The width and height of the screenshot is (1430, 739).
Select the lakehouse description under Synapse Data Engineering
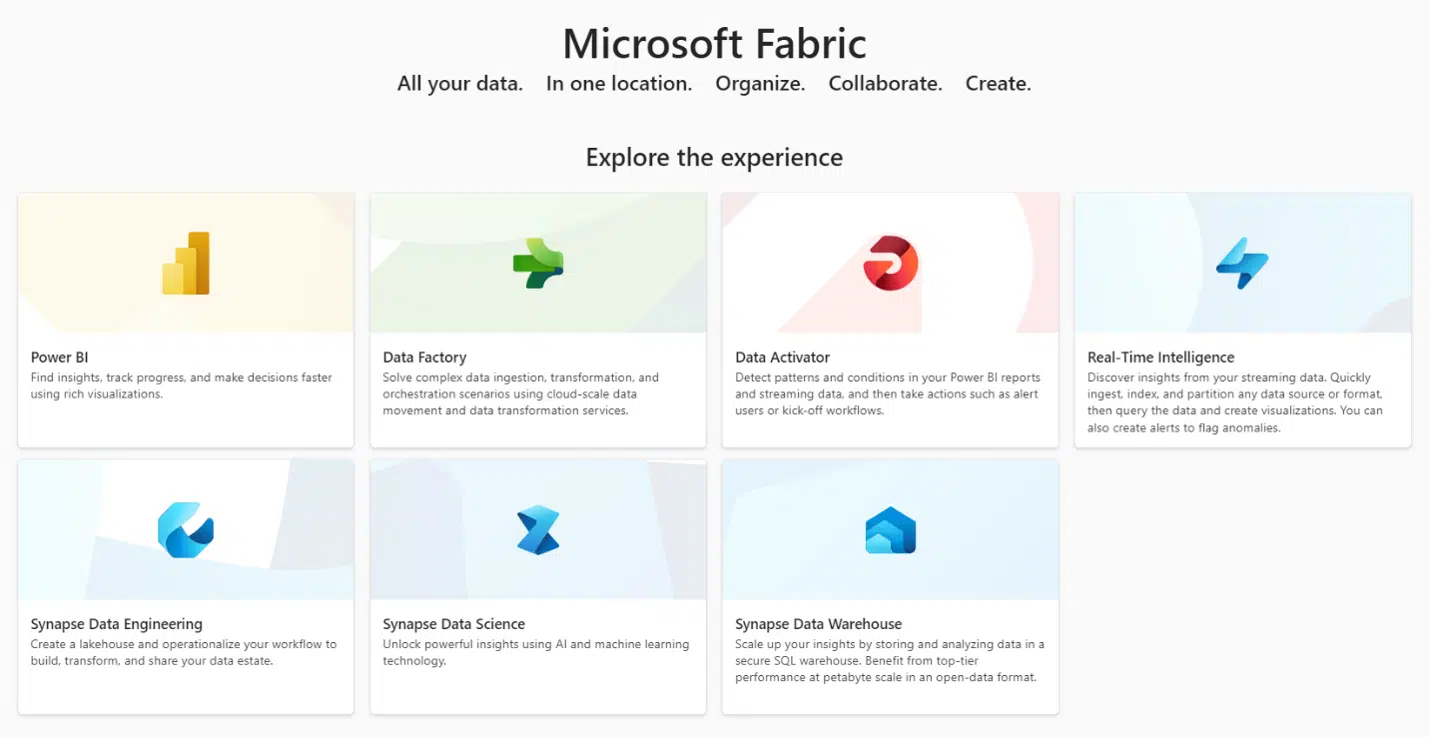click(184, 653)
